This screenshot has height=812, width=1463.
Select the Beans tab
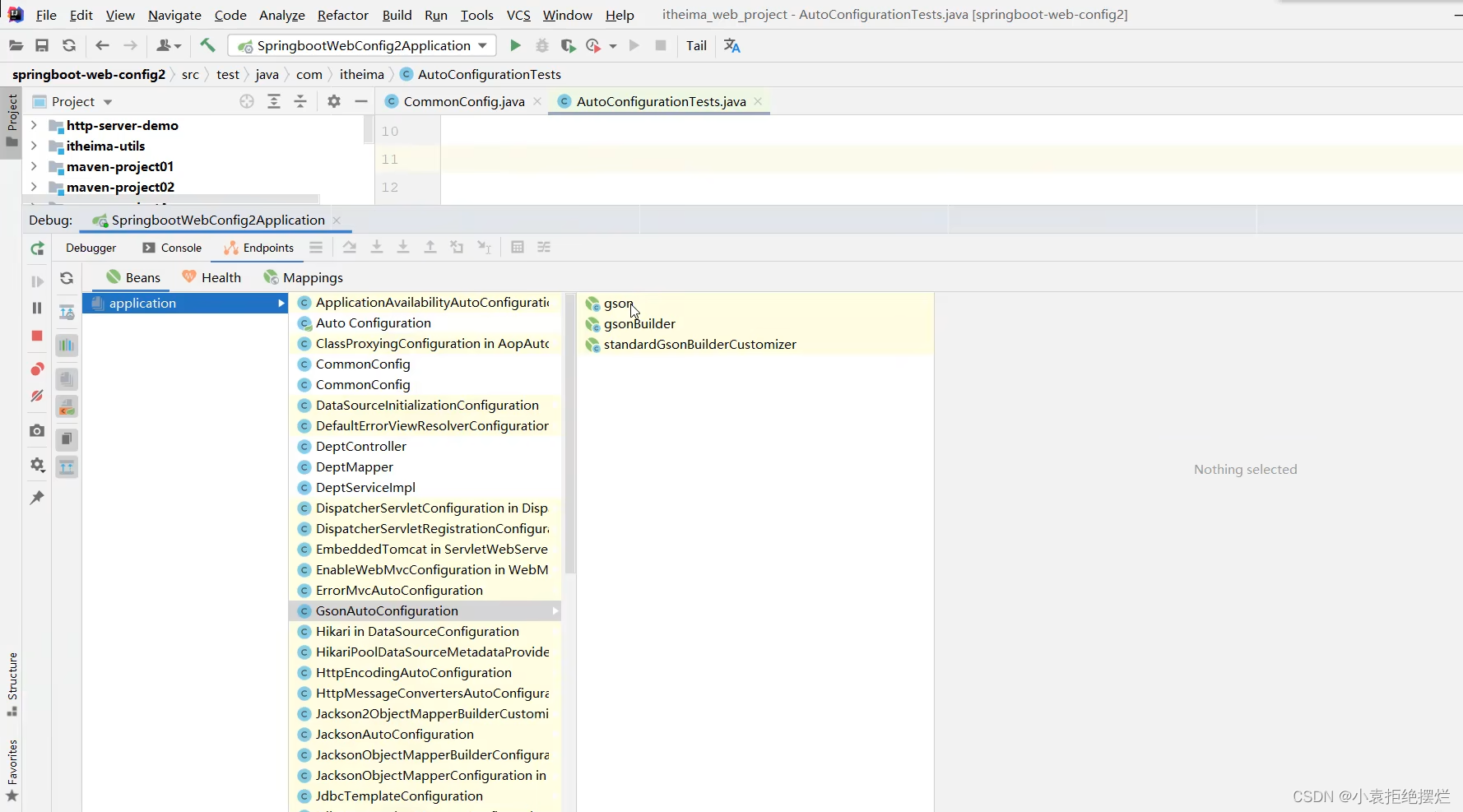click(133, 278)
